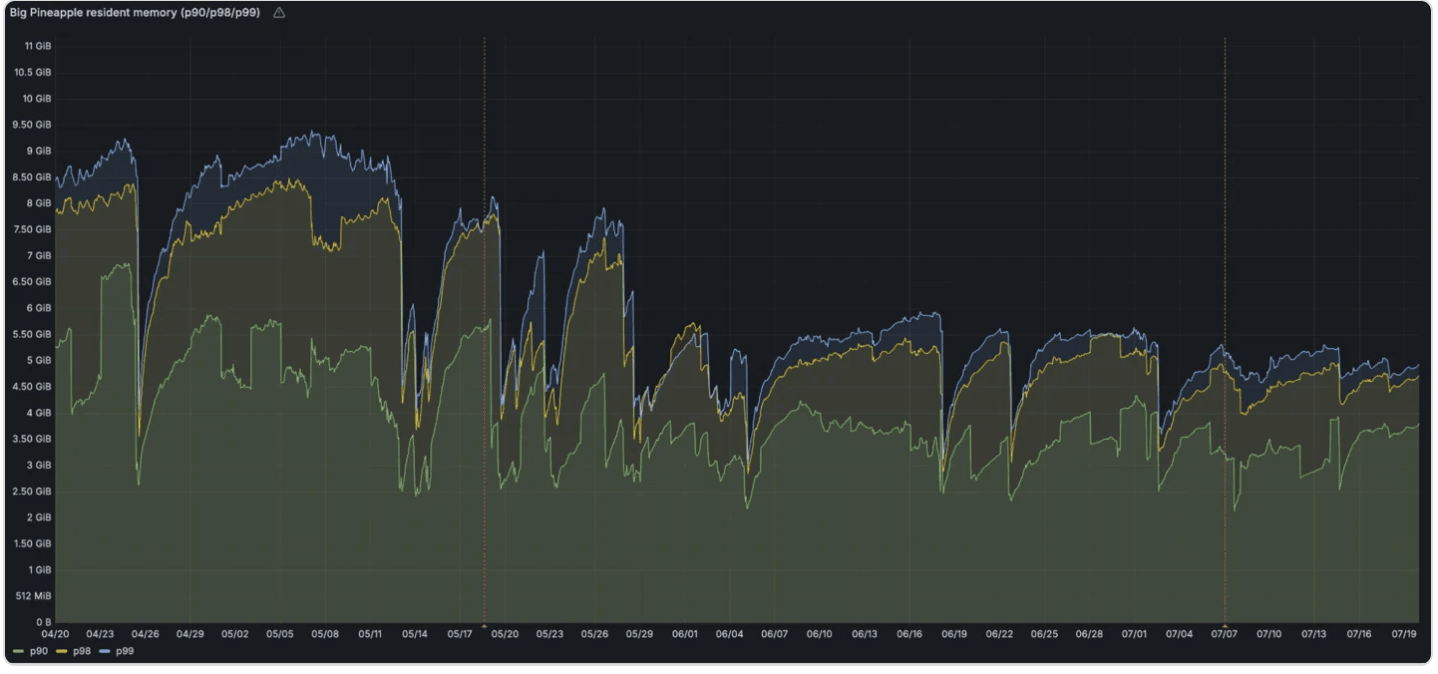
Task: Click the 3 GiB y-axis label
Action: click(x=40, y=465)
